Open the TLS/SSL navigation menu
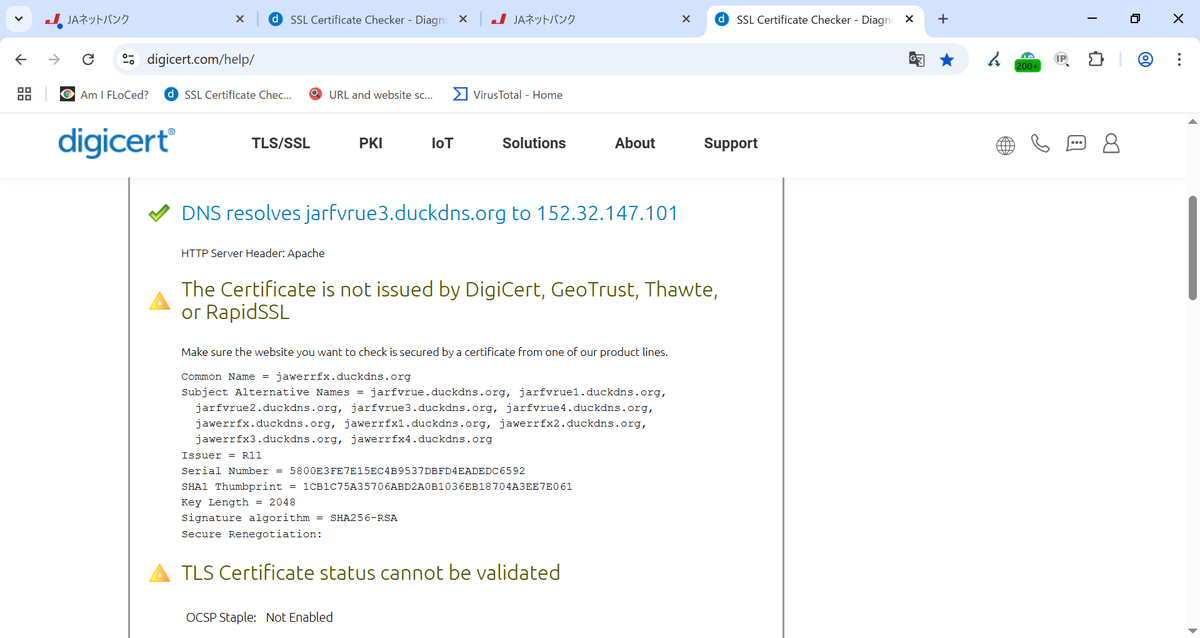 281,143
